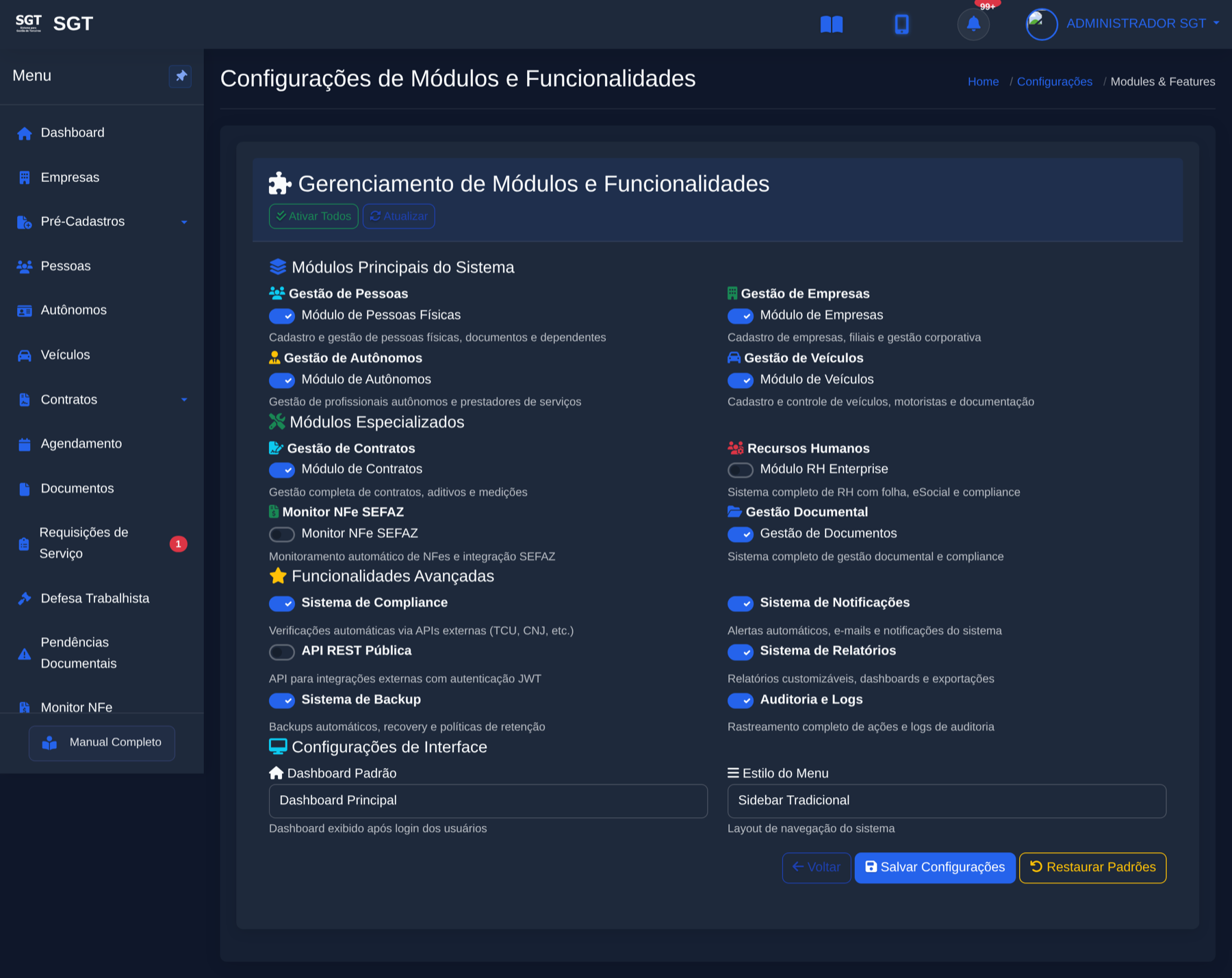Click the Requisições de Serviço clipboard icon

24,544
